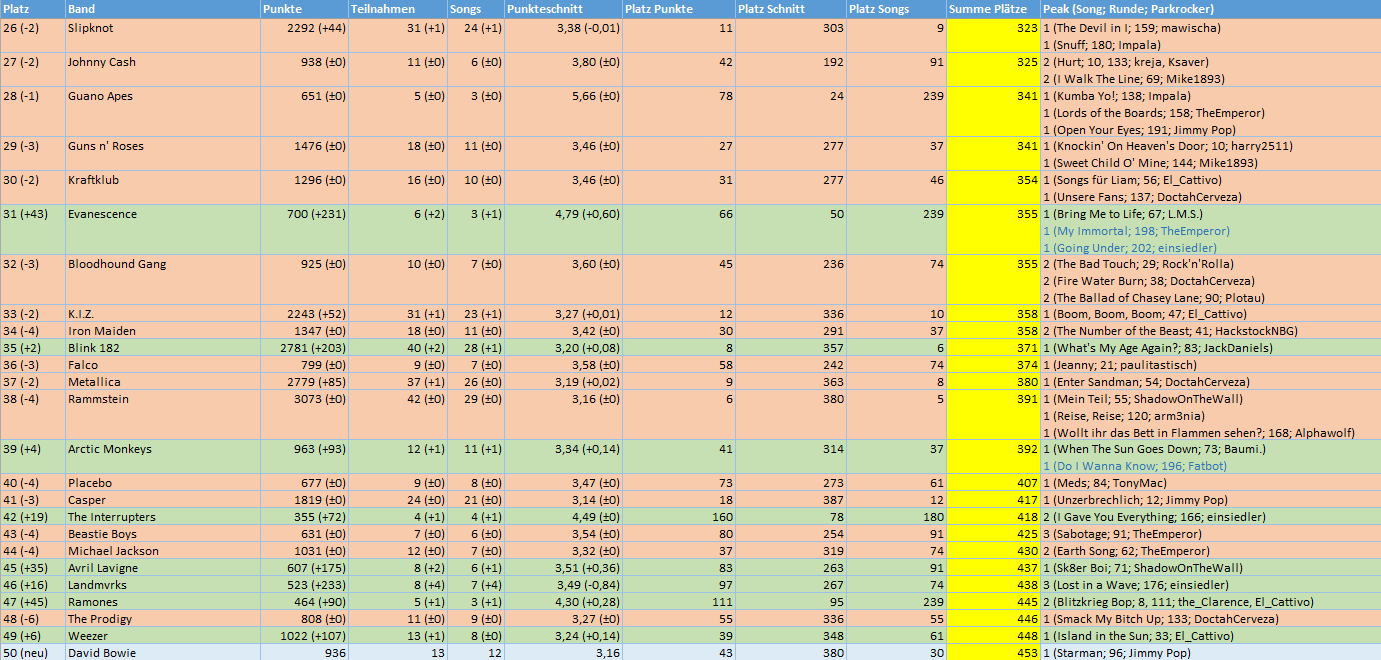Select the 'Platz Punkte' column header
The height and width of the screenshot is (660, 1381).
678,9
